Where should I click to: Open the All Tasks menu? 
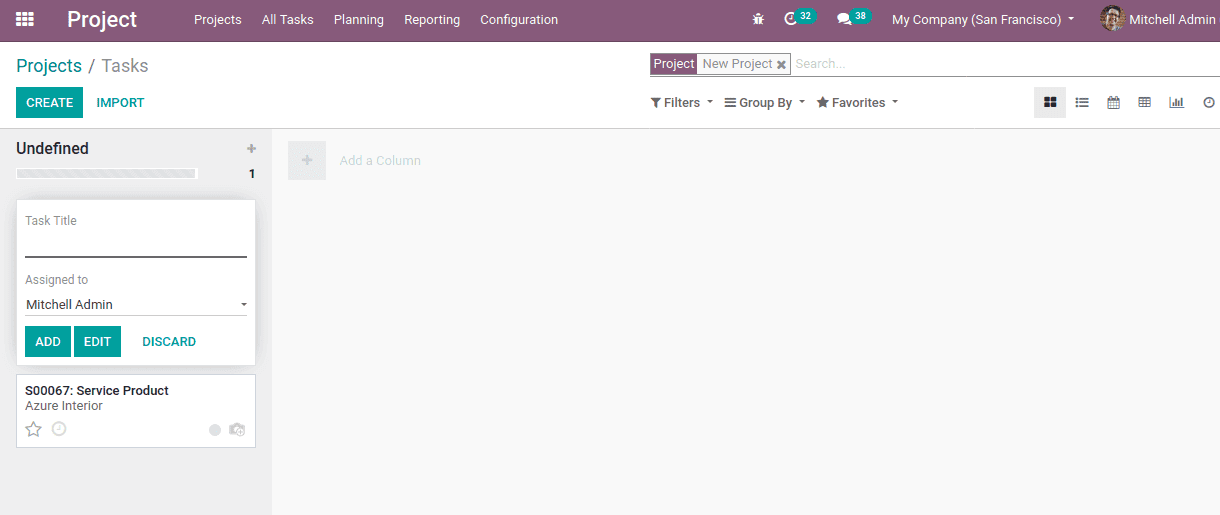(288, 19)
